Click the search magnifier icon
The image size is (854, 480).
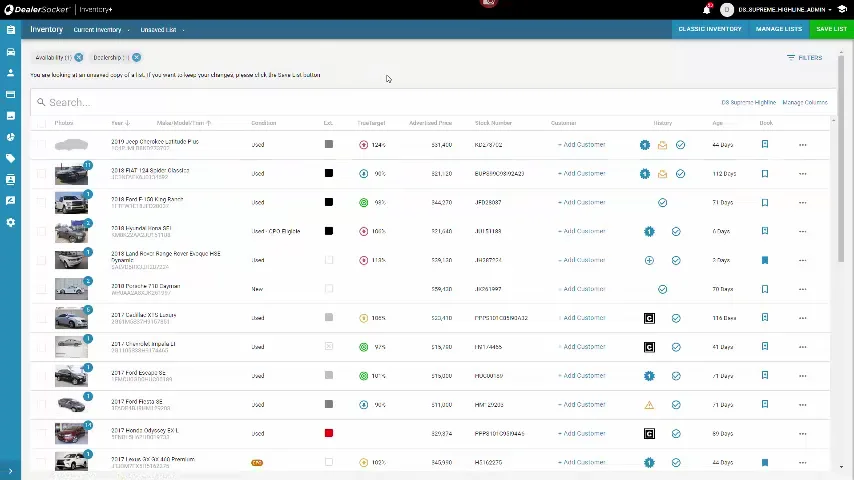click(41, 102)
